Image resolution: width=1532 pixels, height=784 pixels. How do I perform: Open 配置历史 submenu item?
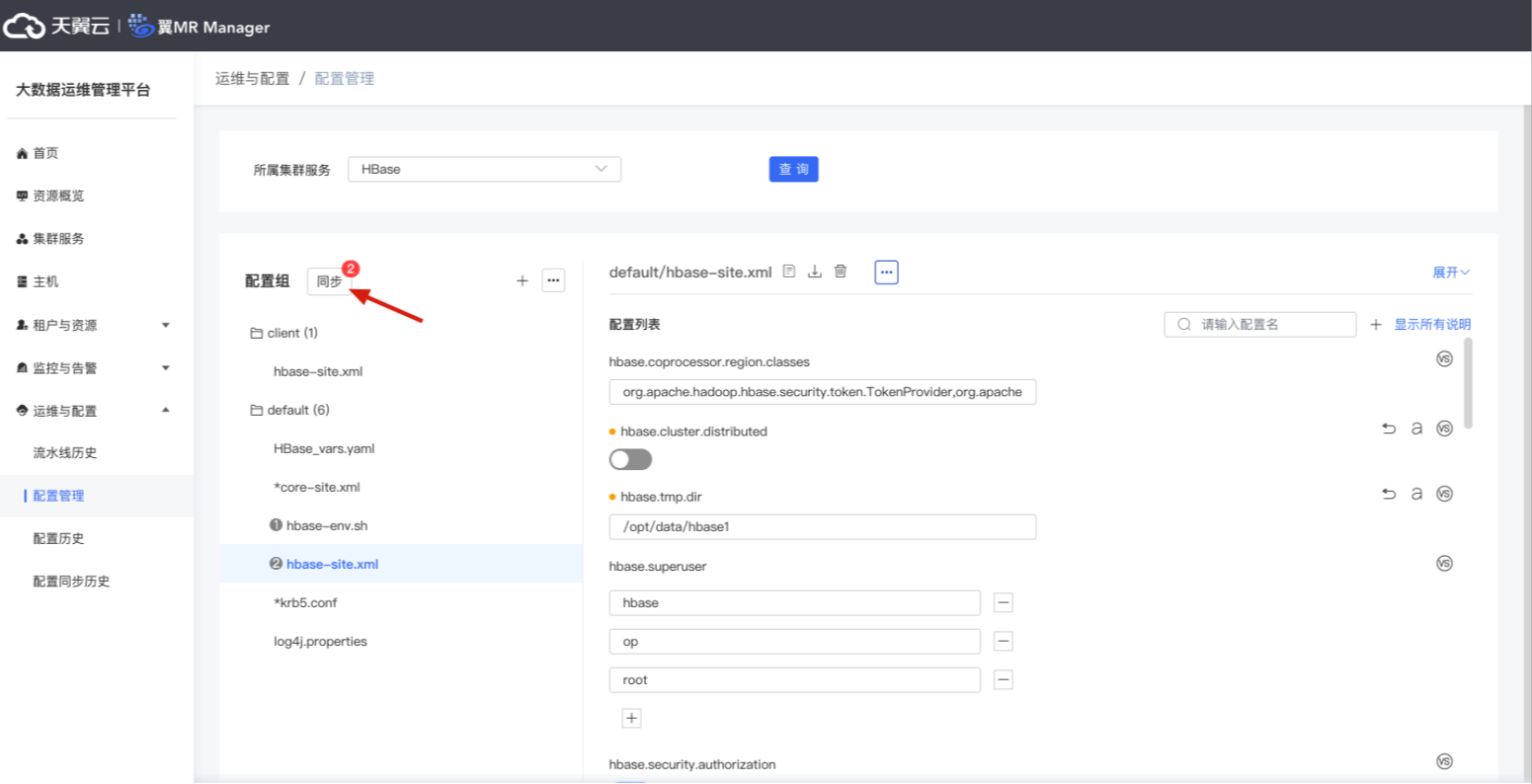click(x=58, y=539)
